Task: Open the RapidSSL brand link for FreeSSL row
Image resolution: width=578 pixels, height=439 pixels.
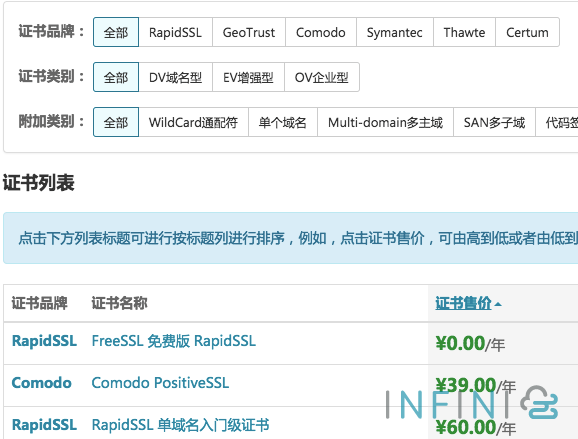Action: pos(44,341)
